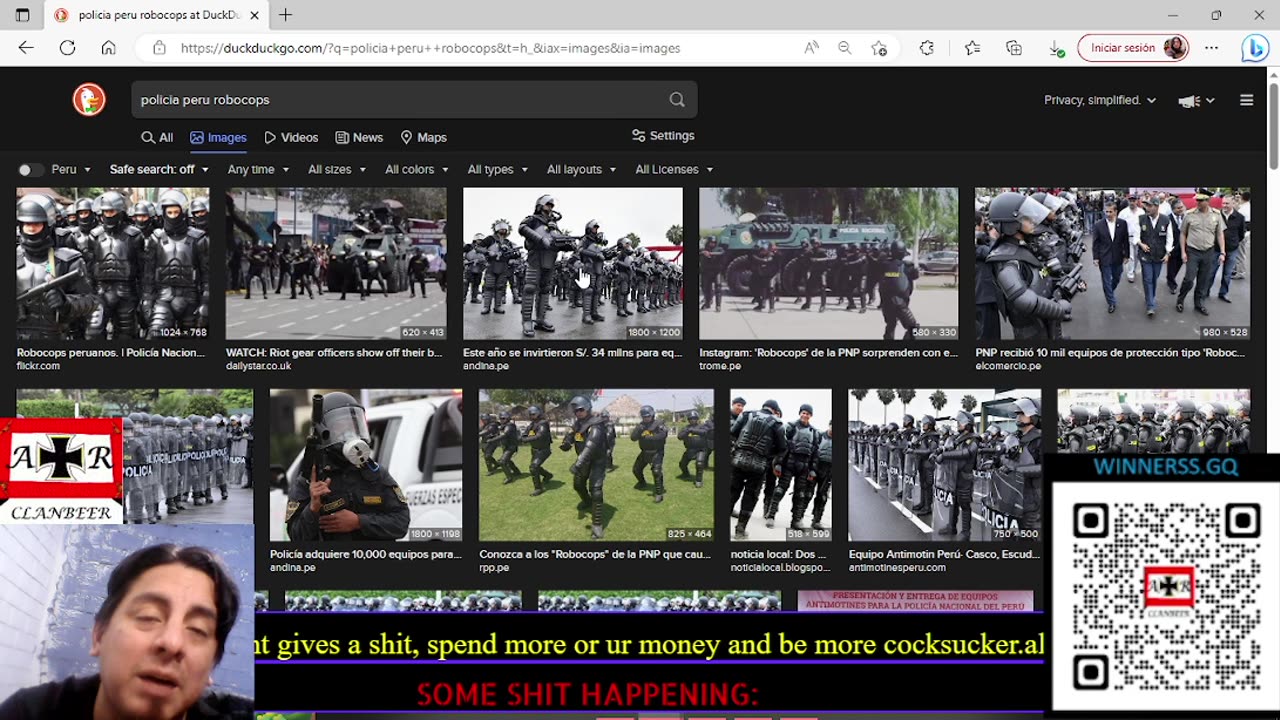The image size is (1280, 720).
Task: Click 'Conozca a los Robocops' title link
Action: click(595, 554)
